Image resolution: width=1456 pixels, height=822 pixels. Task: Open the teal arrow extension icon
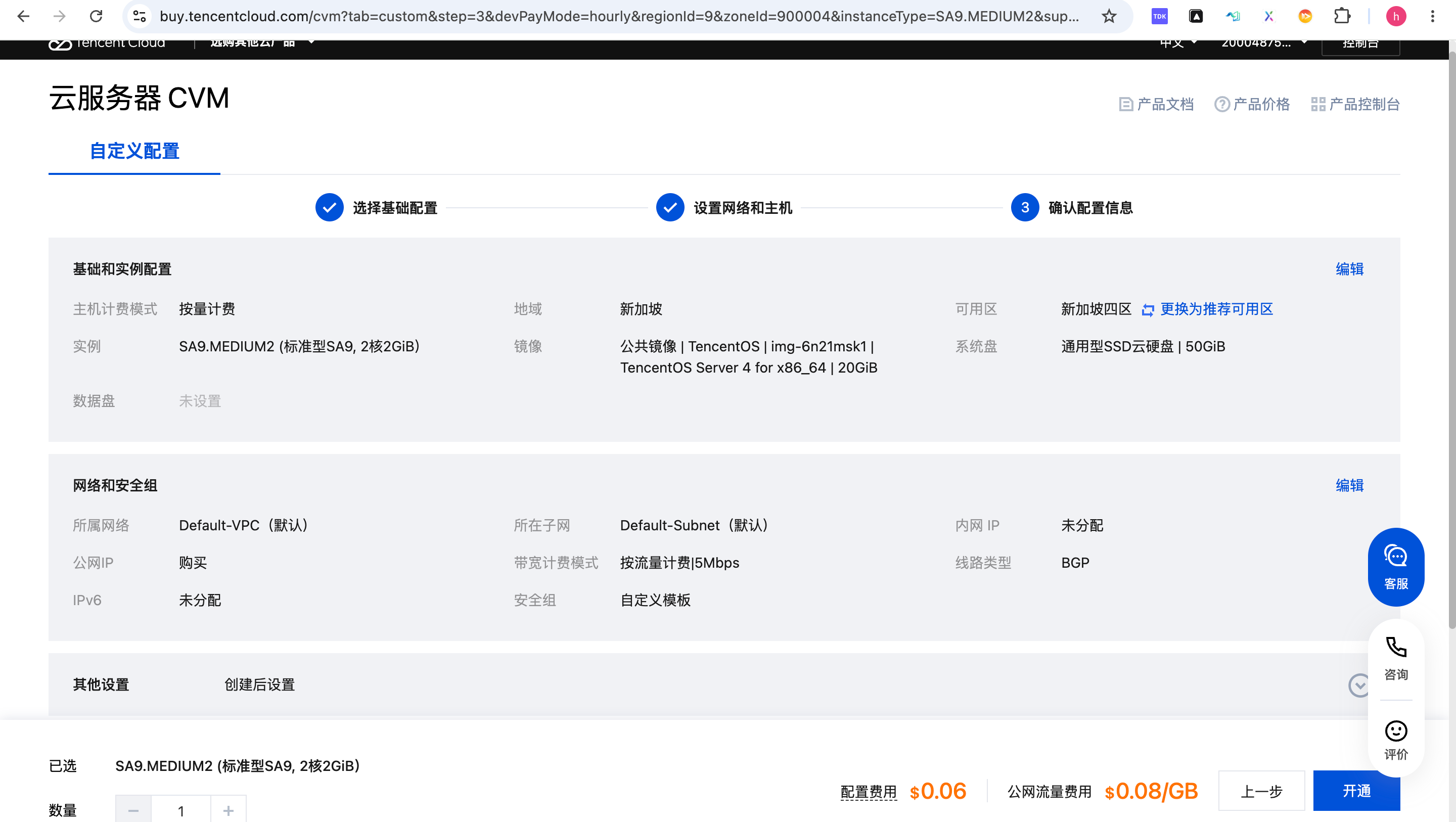point(1233,16)
